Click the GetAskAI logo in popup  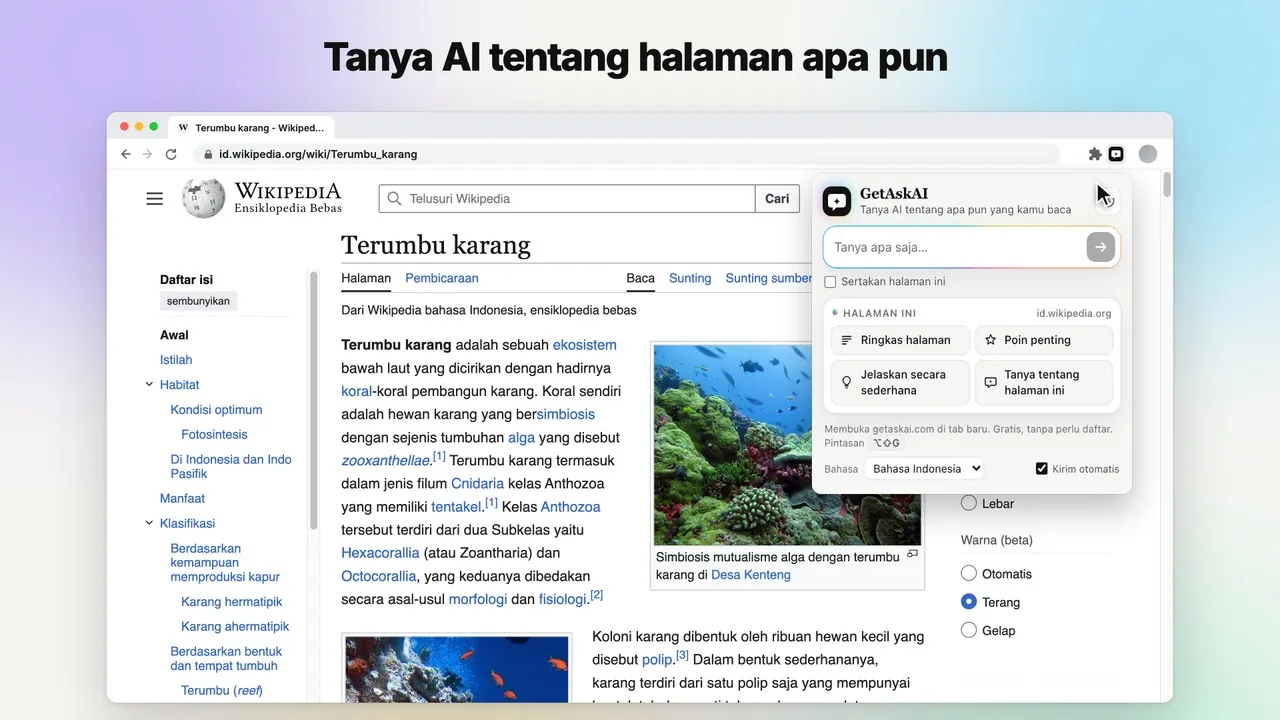point(837,201)
